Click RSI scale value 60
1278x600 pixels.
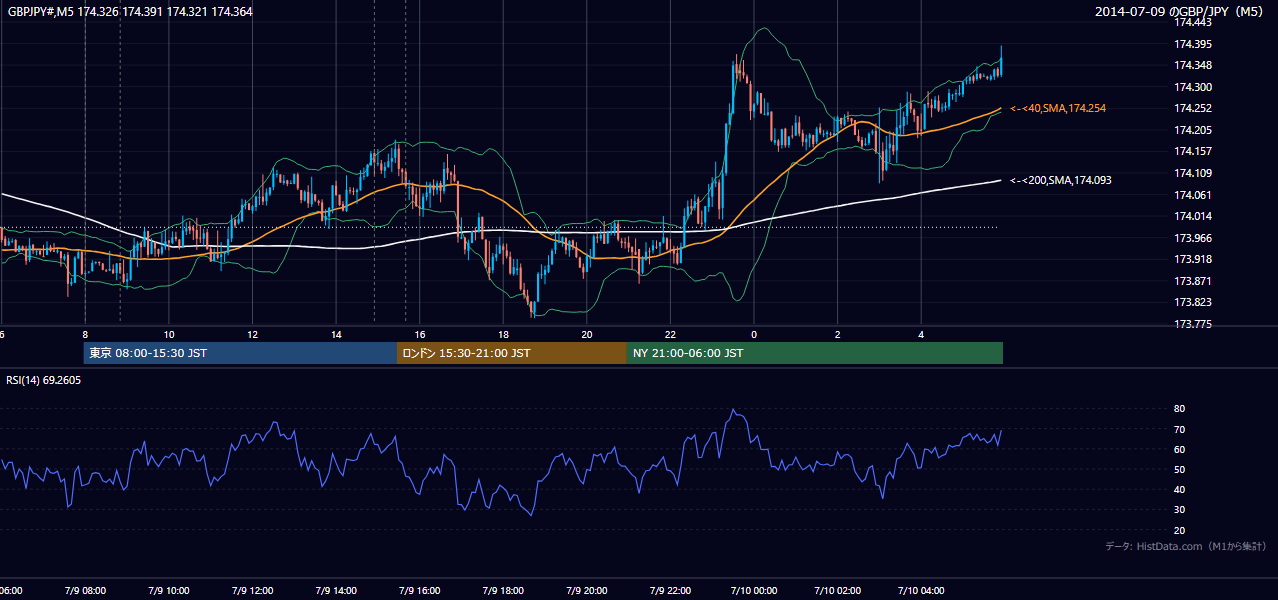point(1179,449)
